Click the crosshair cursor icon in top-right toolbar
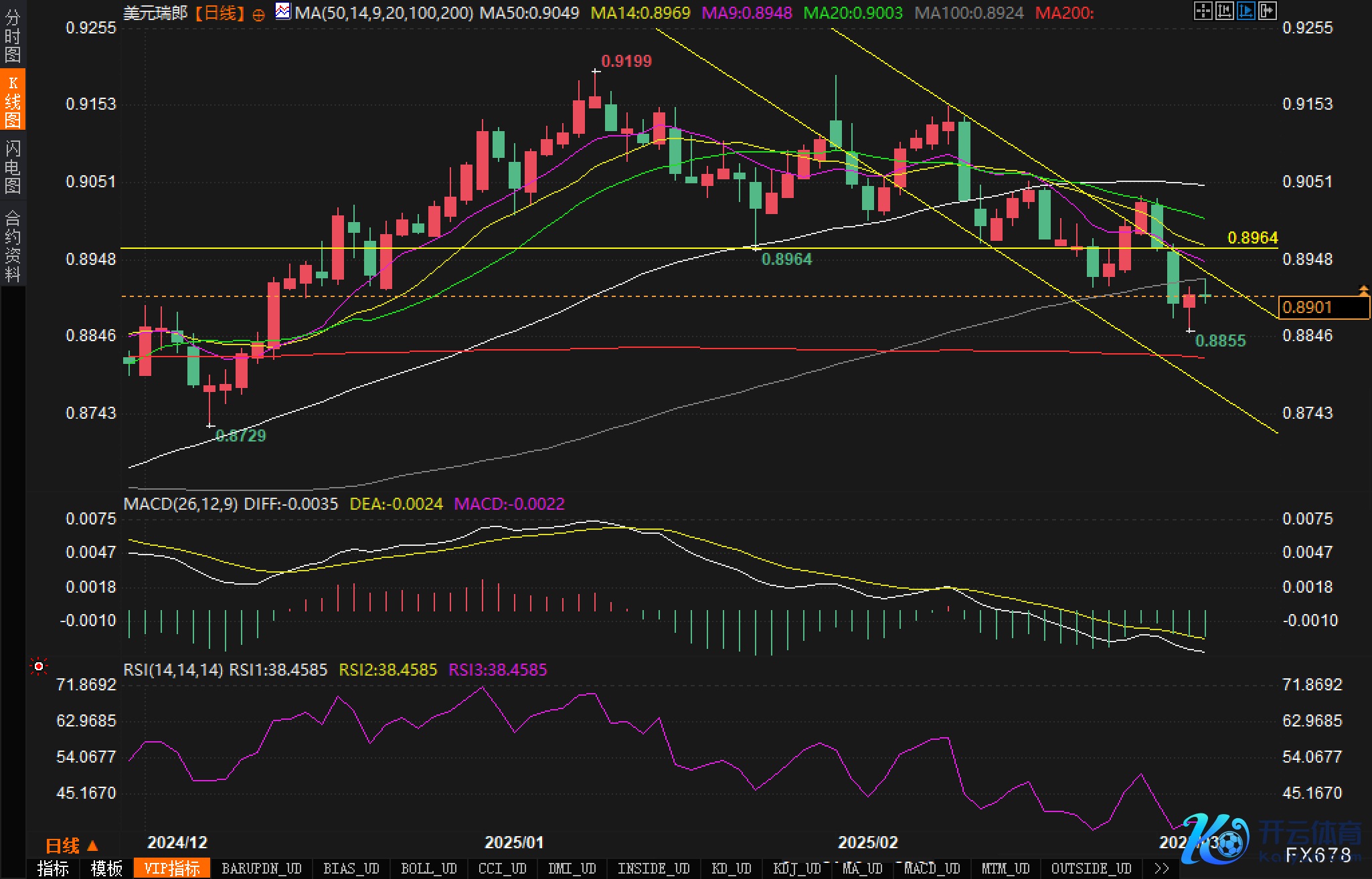1372x879 pixels. (1203, 11)
